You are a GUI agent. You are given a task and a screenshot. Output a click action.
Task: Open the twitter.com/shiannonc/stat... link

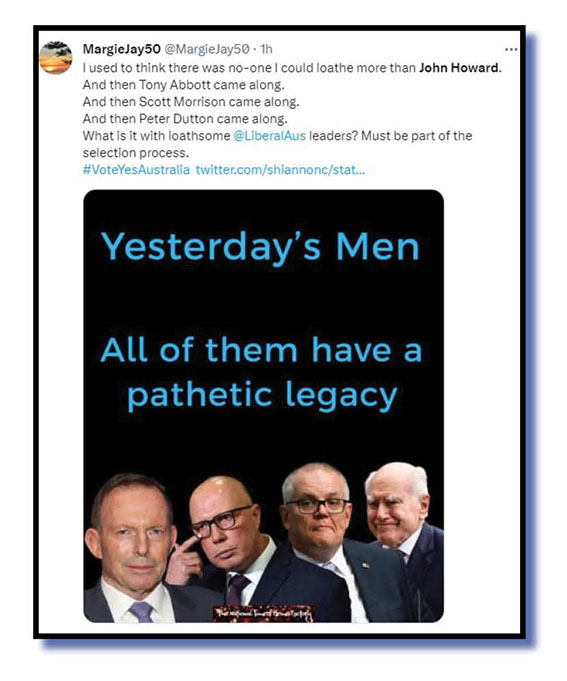[280, 169]
